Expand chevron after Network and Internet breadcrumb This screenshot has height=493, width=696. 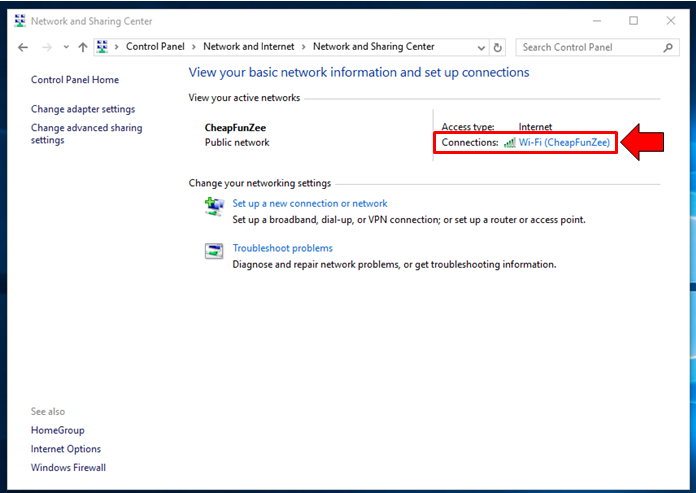304,47
